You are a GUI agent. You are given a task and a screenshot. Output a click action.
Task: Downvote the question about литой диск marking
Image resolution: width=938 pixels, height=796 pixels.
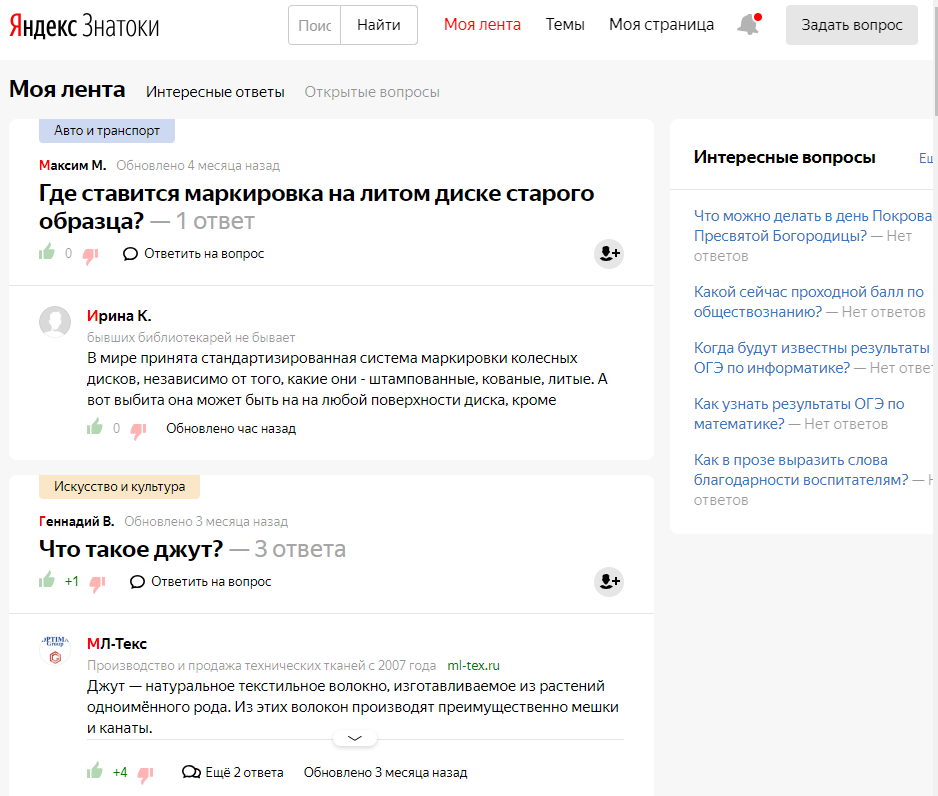[90, 255]
